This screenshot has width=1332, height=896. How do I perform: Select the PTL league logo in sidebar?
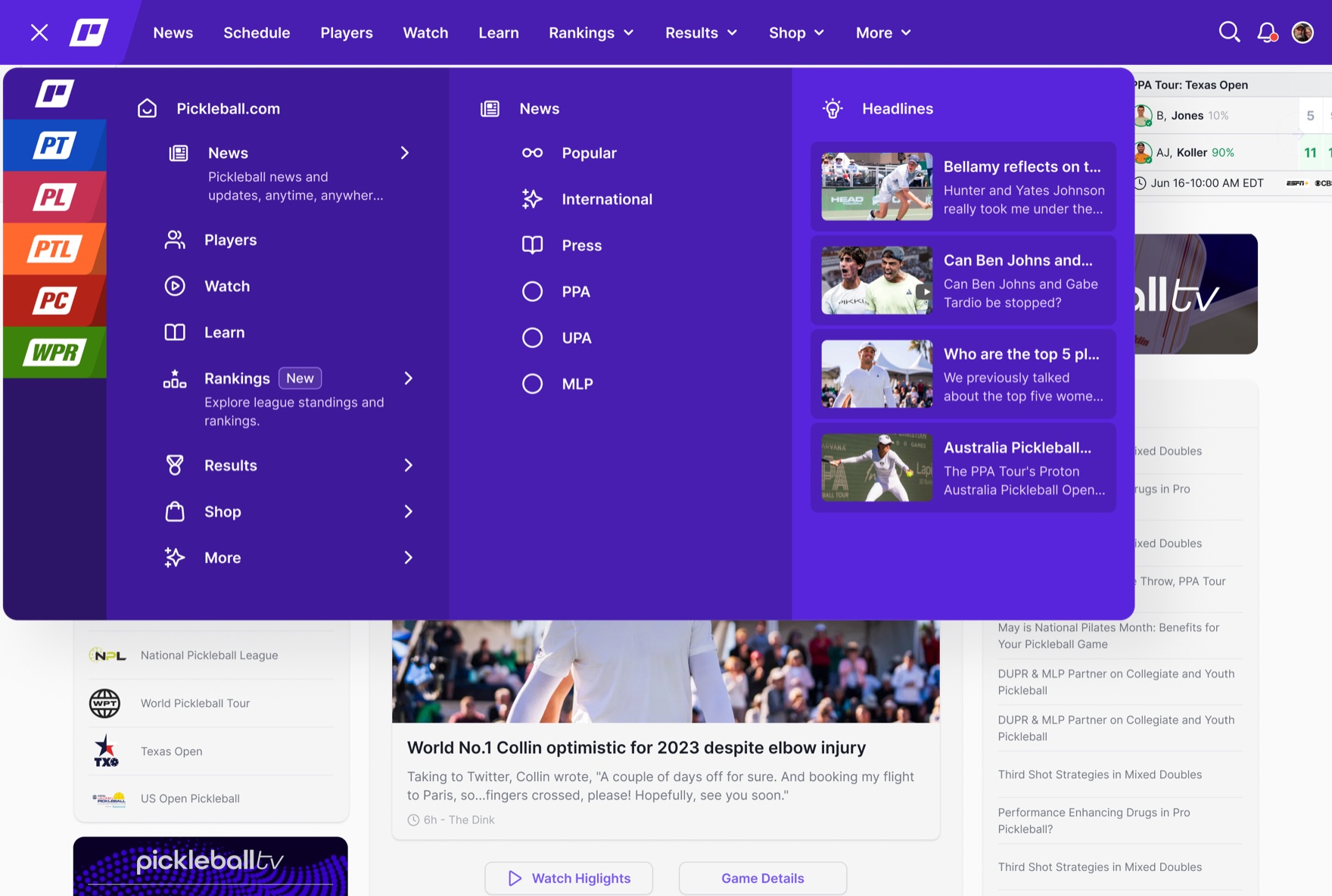point(54,249)
